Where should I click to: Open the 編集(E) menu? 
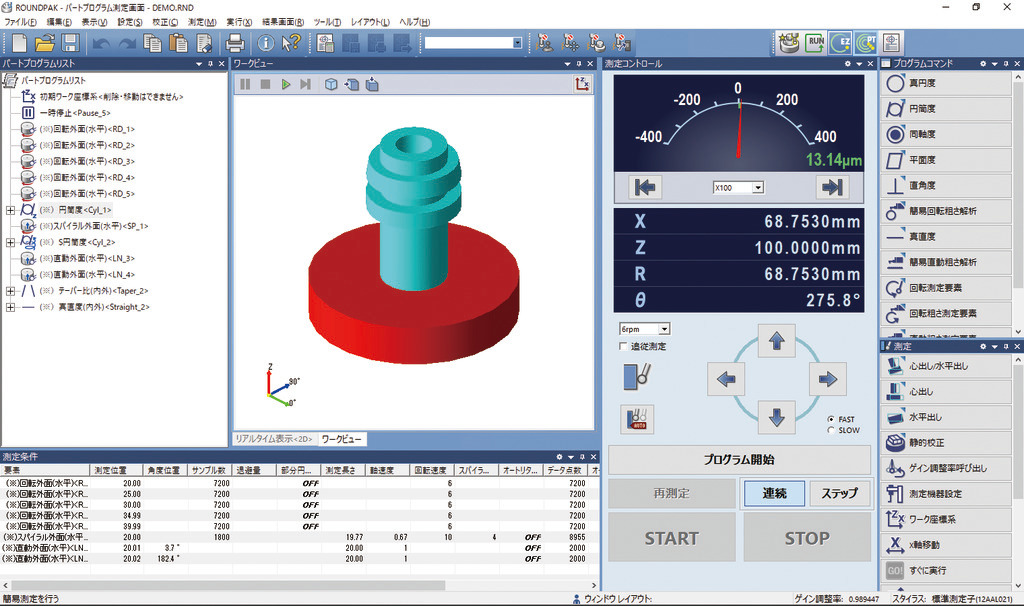[x=59, y=22]
